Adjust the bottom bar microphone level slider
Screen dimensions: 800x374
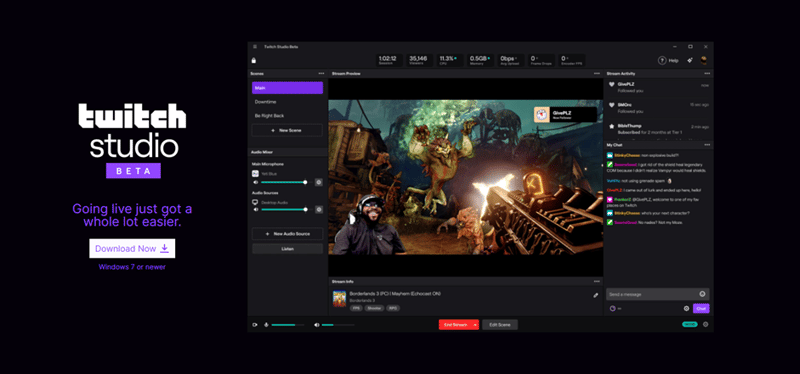tap(288, 325)
